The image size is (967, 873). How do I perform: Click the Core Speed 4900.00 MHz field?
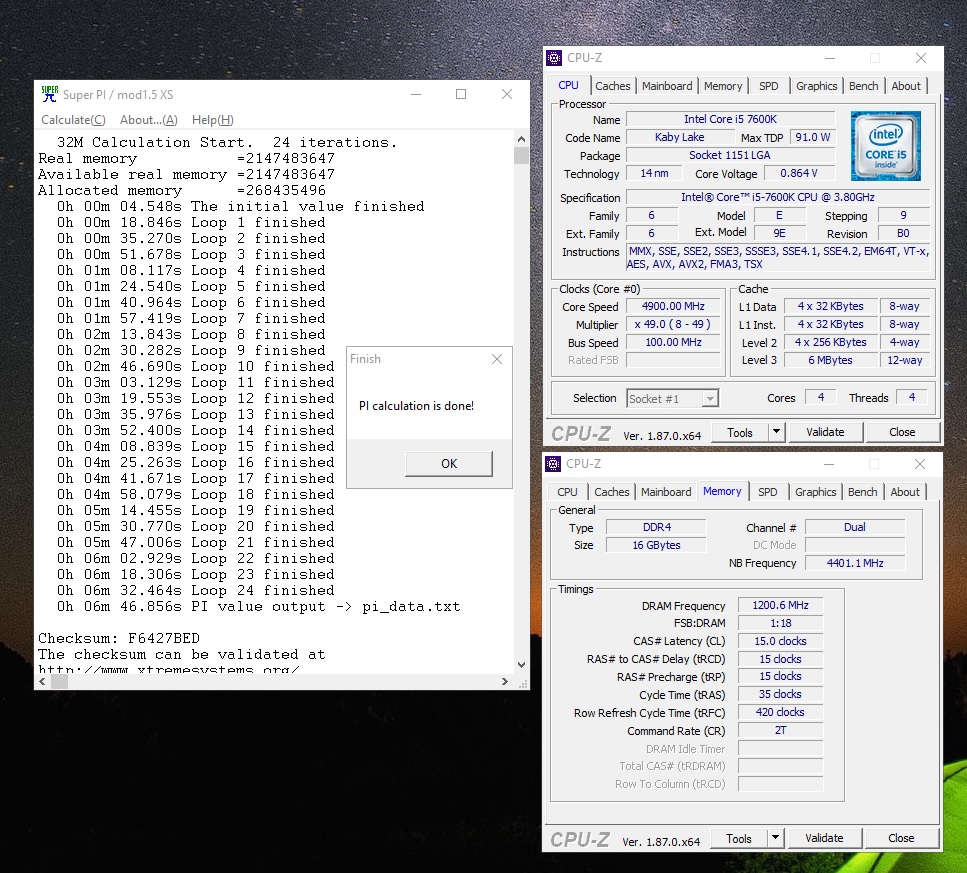click(673, 306)
